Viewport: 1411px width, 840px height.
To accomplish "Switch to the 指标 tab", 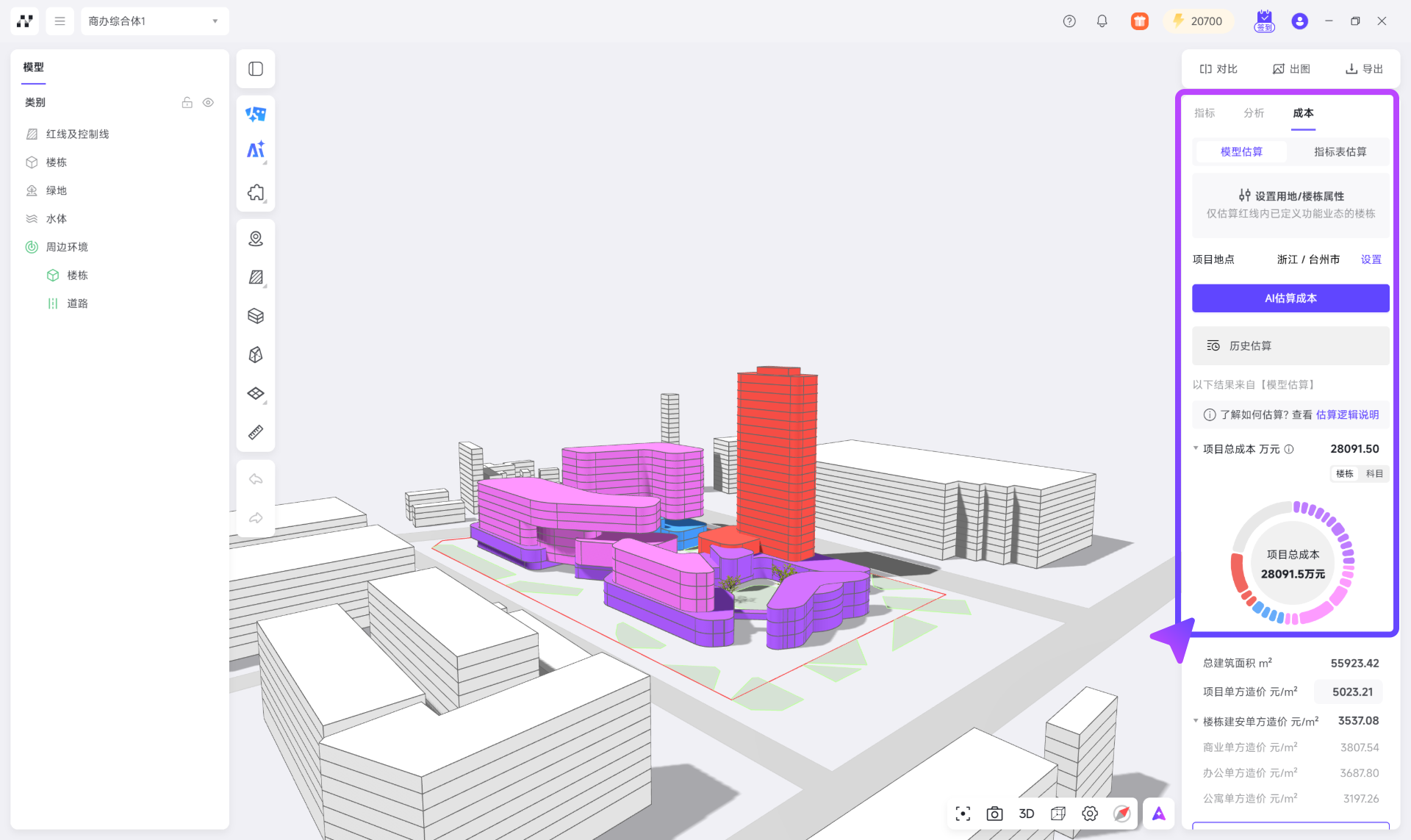I will pyautogui.click(x=1204, y=113).
